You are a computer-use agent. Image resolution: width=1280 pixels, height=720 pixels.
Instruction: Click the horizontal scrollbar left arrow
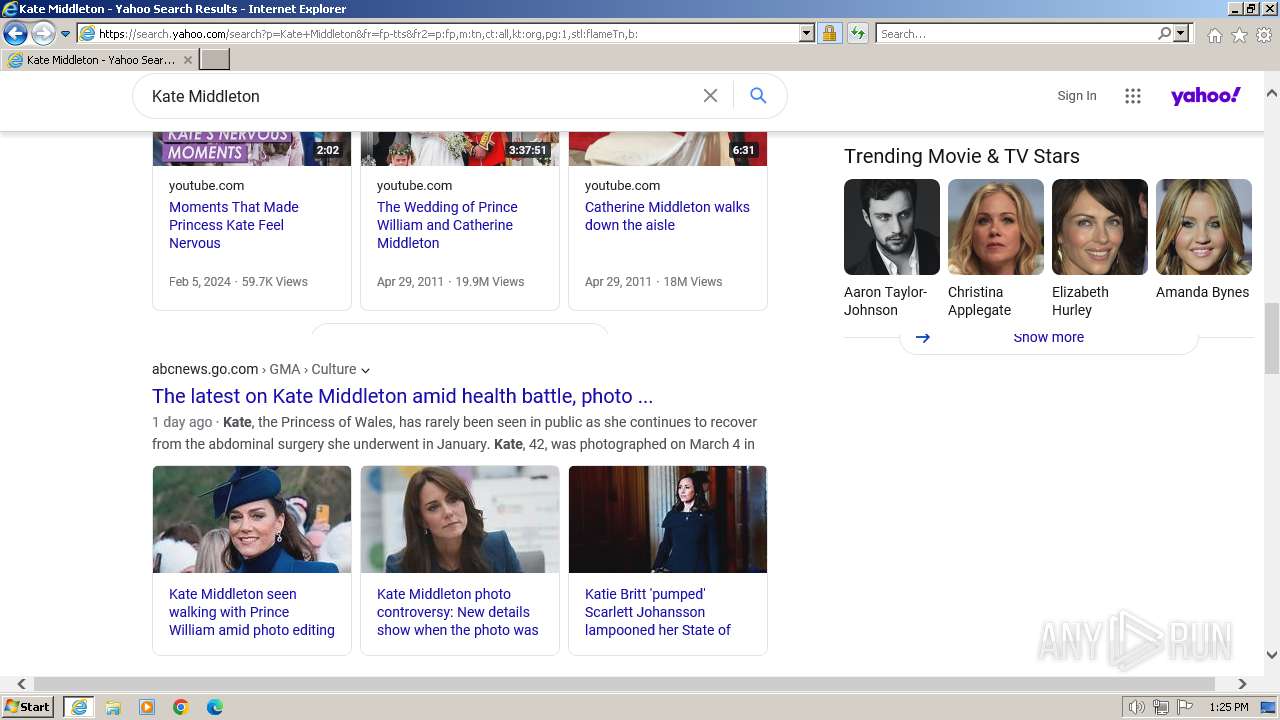(x=21, y=684)
